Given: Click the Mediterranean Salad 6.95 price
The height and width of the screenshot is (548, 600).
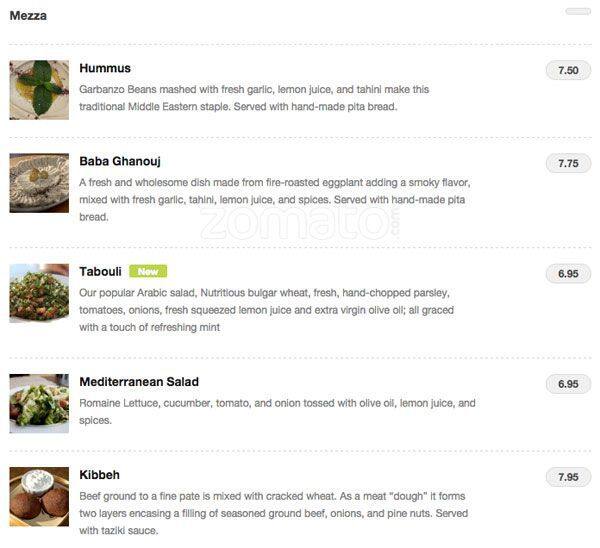Looking at the screenshot, I should pyautogui.click(x=568, y=384).
